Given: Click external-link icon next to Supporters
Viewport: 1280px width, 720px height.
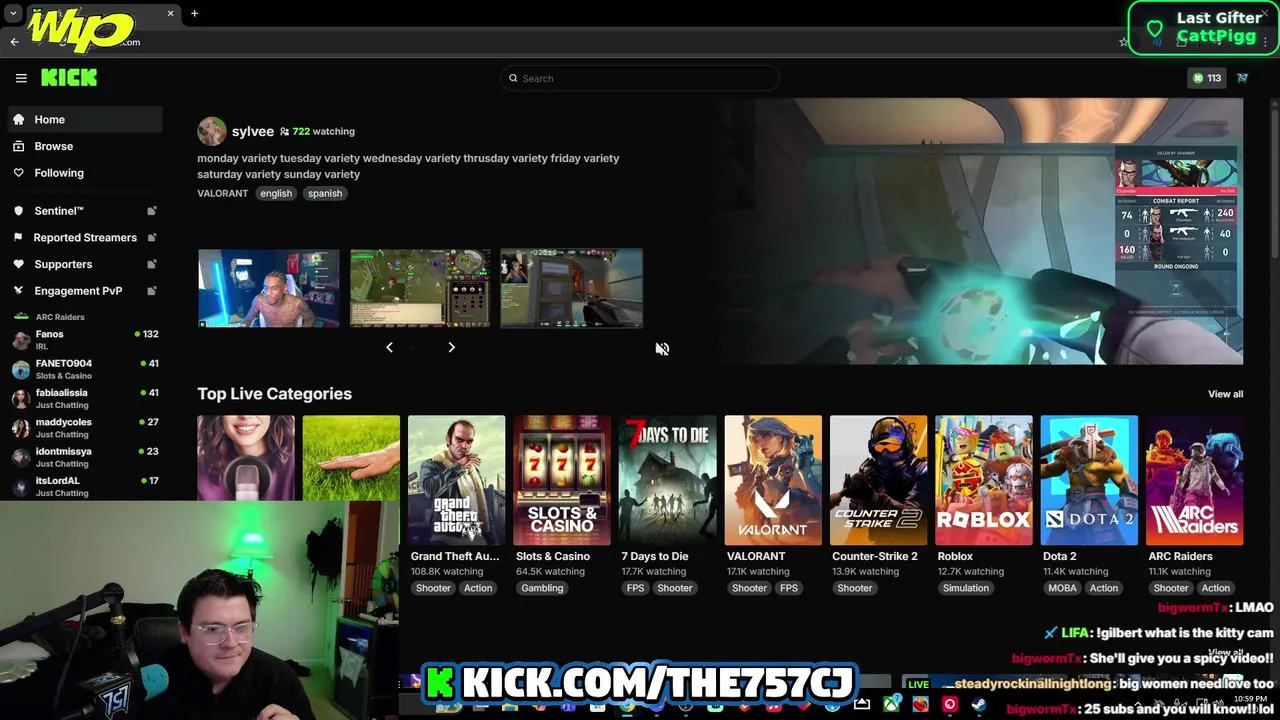Looking at the screenshot, I should [152, 264].
